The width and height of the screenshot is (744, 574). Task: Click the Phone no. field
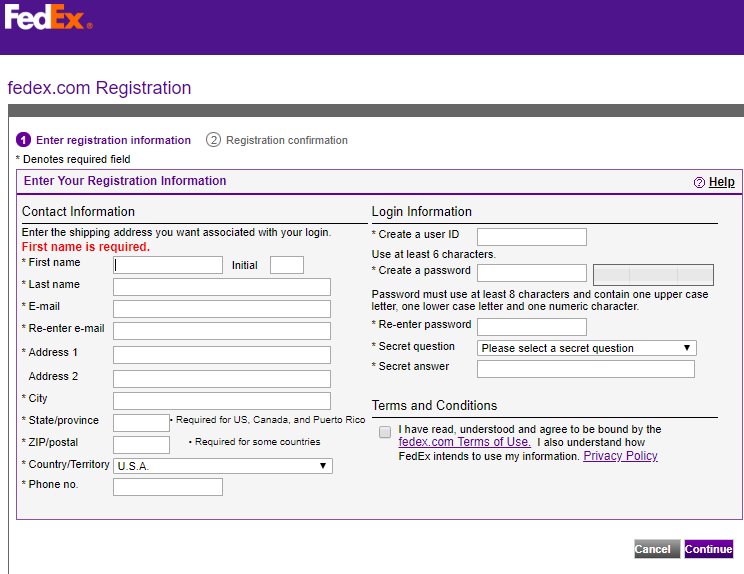tap(168, 487)
